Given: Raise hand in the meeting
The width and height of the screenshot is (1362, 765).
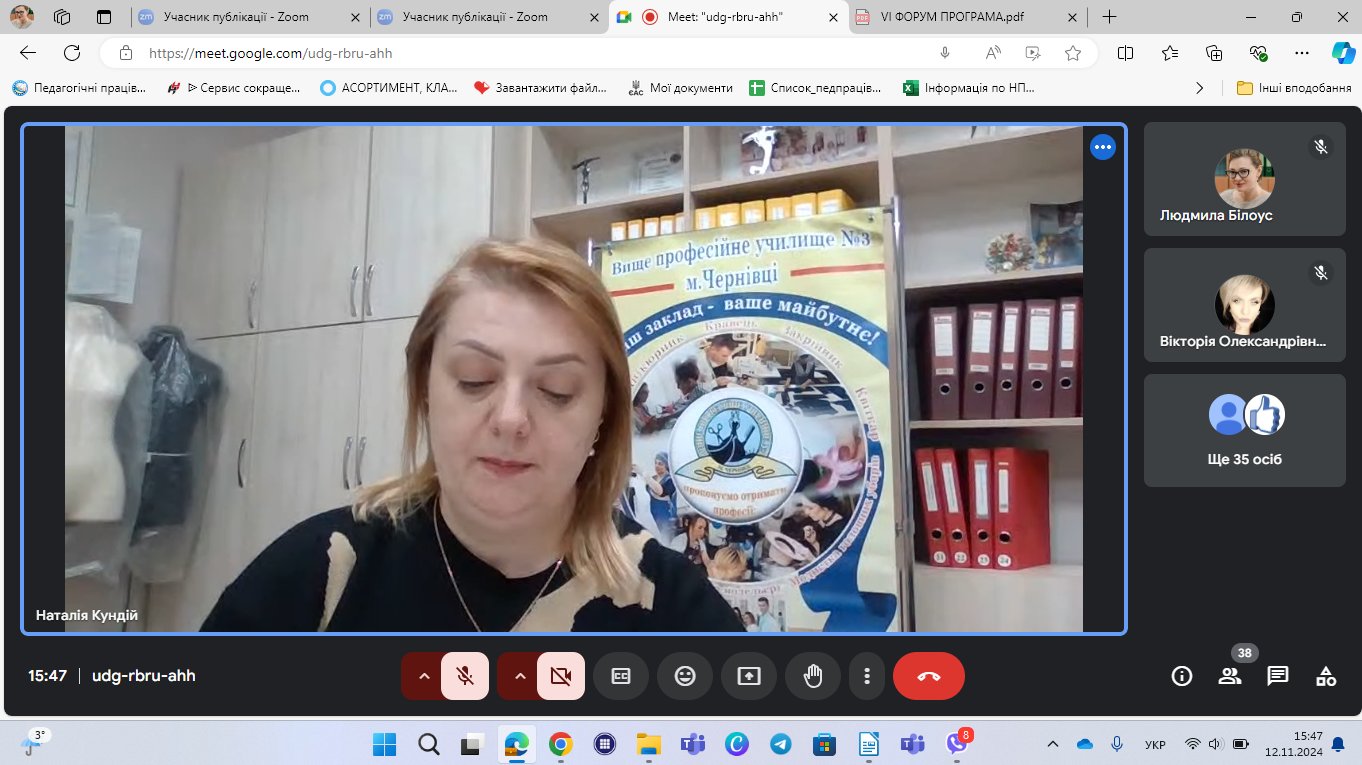Looking at the screenshot, I should pos(813,676).
